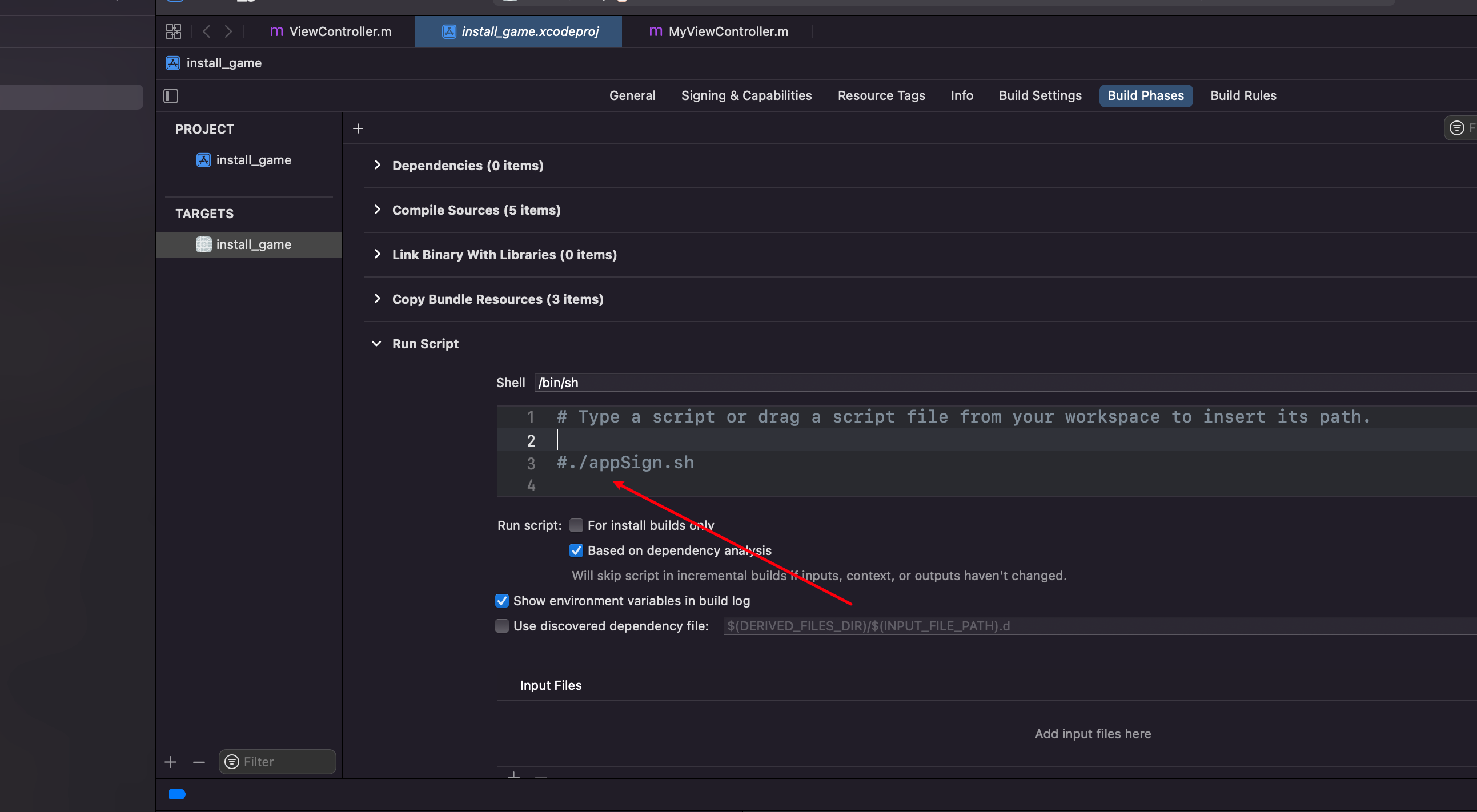This screenshot has height=812, width=1477.
Task: Go back with the left navigation arrow
Action: coord(206,31)
